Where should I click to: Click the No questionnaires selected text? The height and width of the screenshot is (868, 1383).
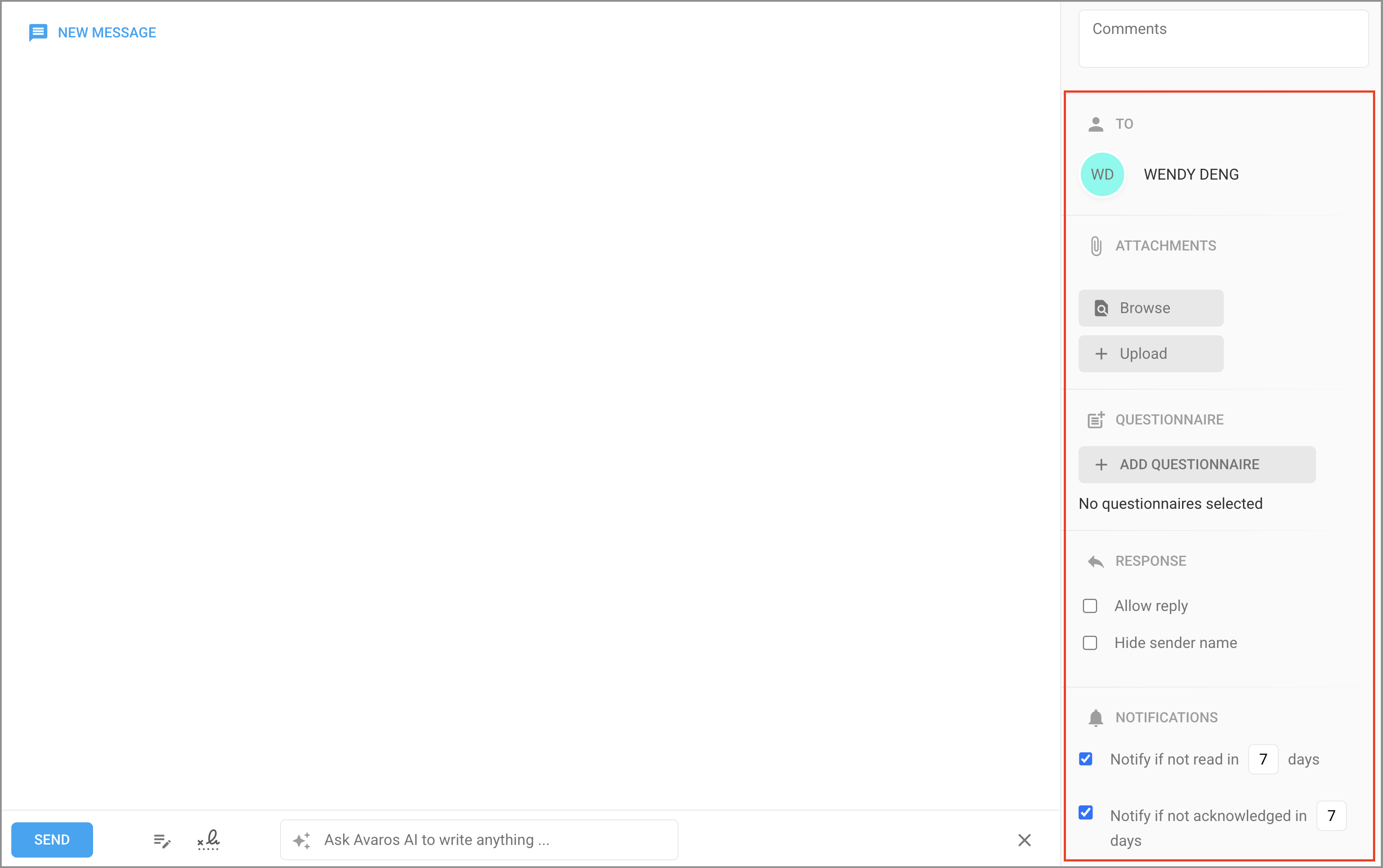pyautogui.click(x=1171, y=504)
